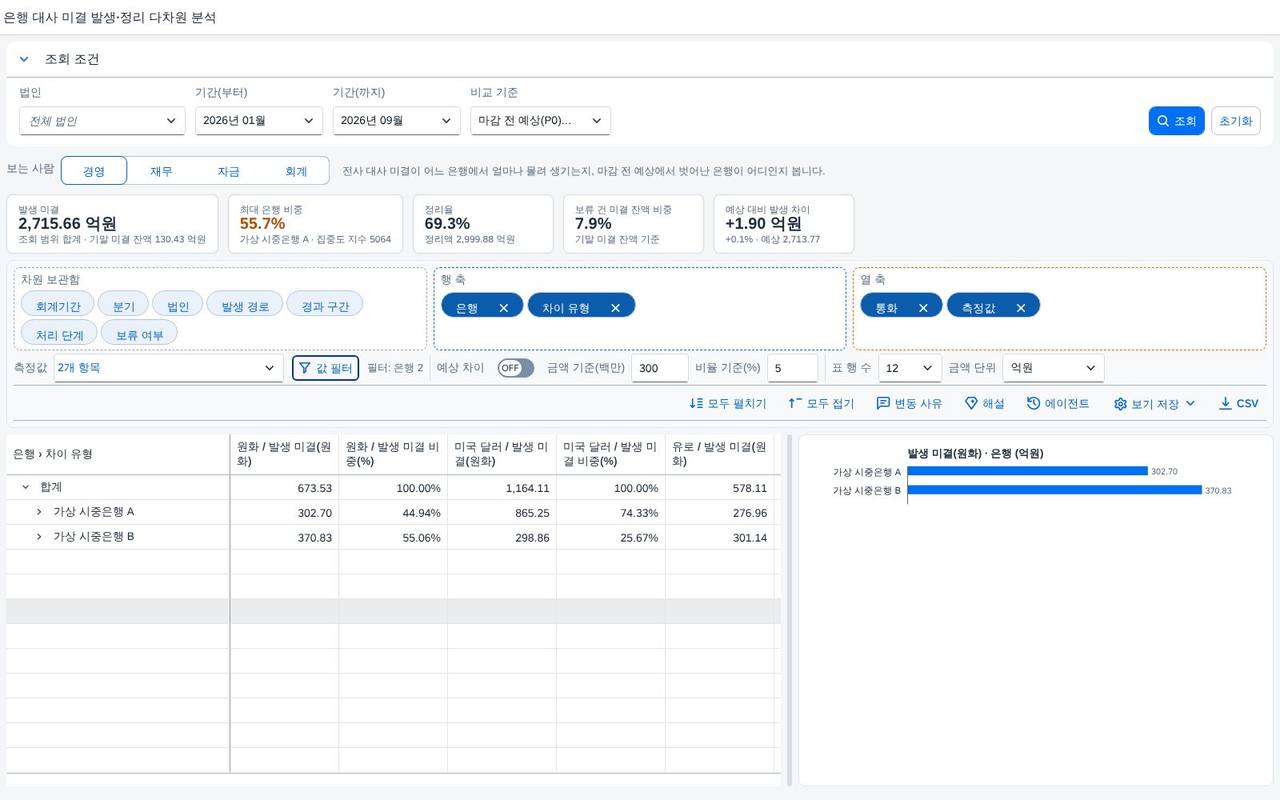Click the 조회 search button
The width and height of the screenshot is (1280, 800).
(x=1176, y=121)
